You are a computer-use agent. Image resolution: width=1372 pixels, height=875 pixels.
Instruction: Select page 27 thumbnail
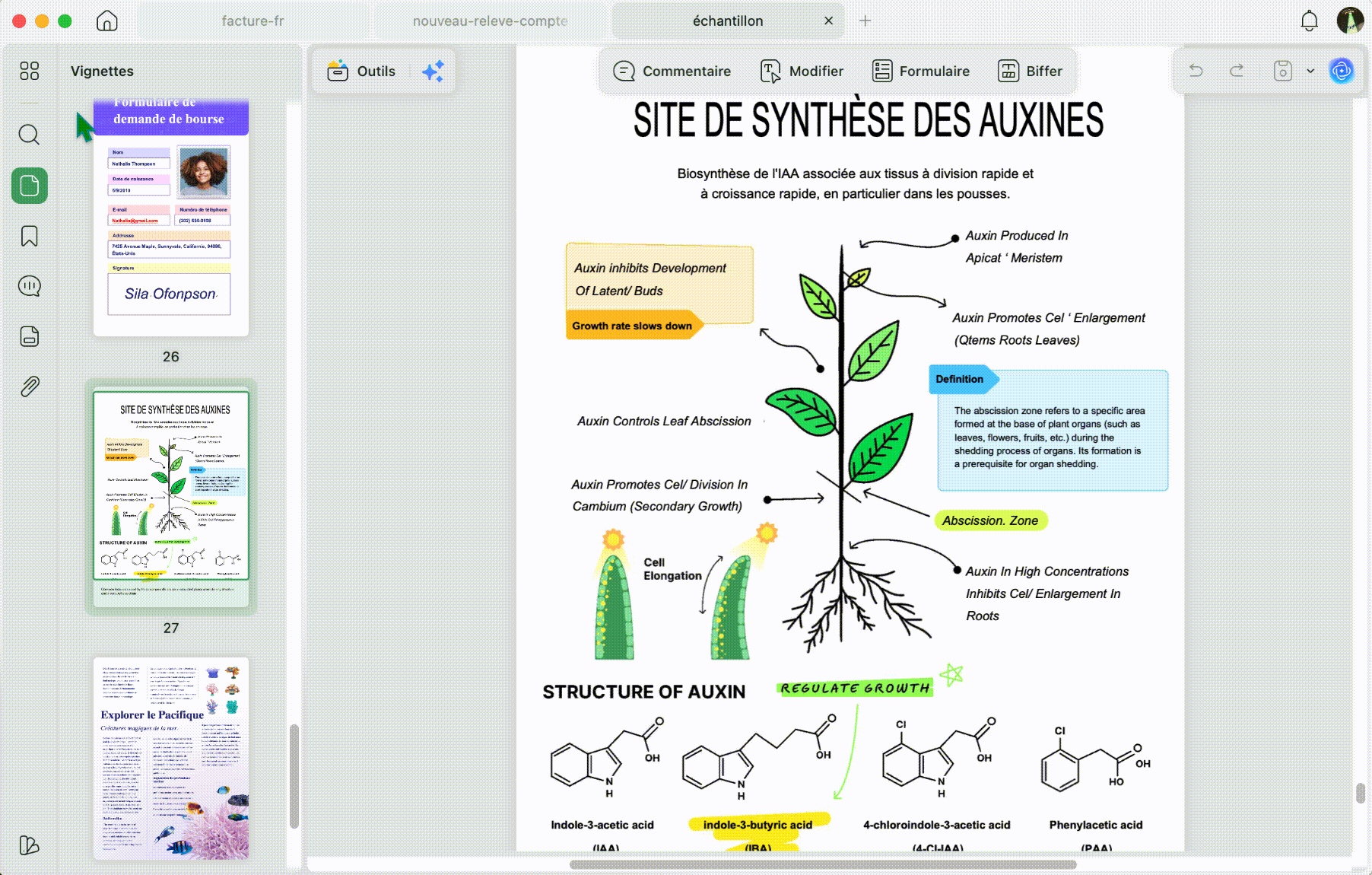[171, 498]
